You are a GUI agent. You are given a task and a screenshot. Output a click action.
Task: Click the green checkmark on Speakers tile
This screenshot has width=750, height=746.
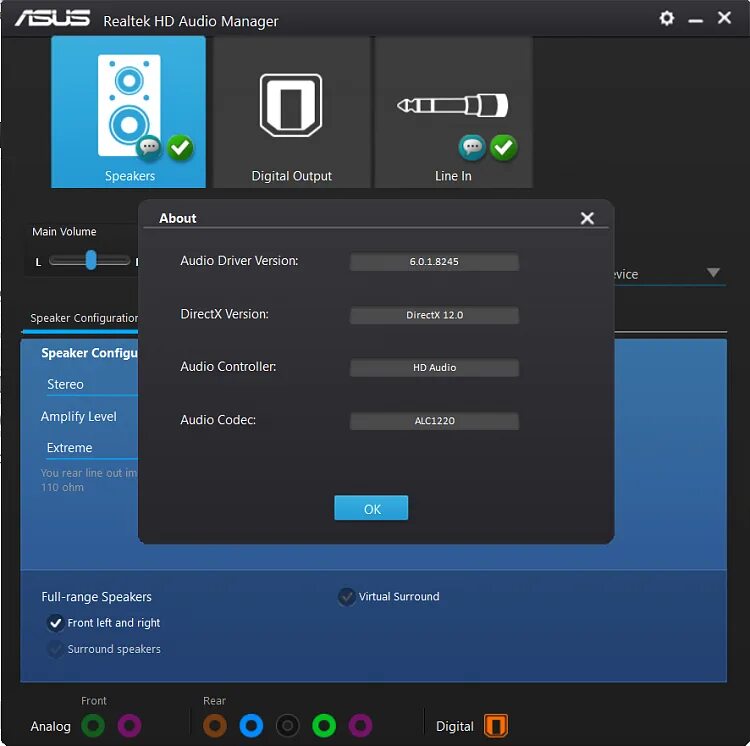click(x=180, y=147)
